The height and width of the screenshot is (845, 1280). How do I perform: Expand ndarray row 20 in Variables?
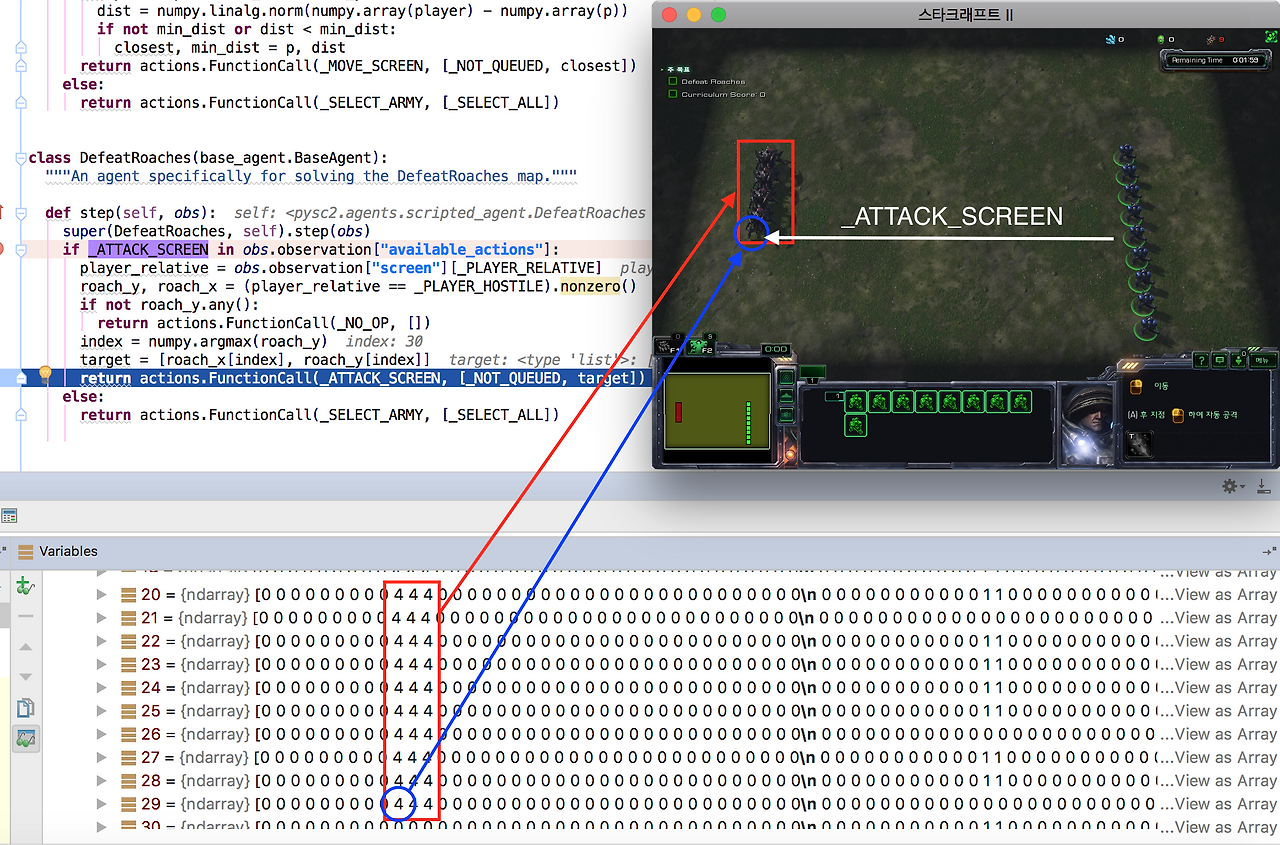pos(101,594)
